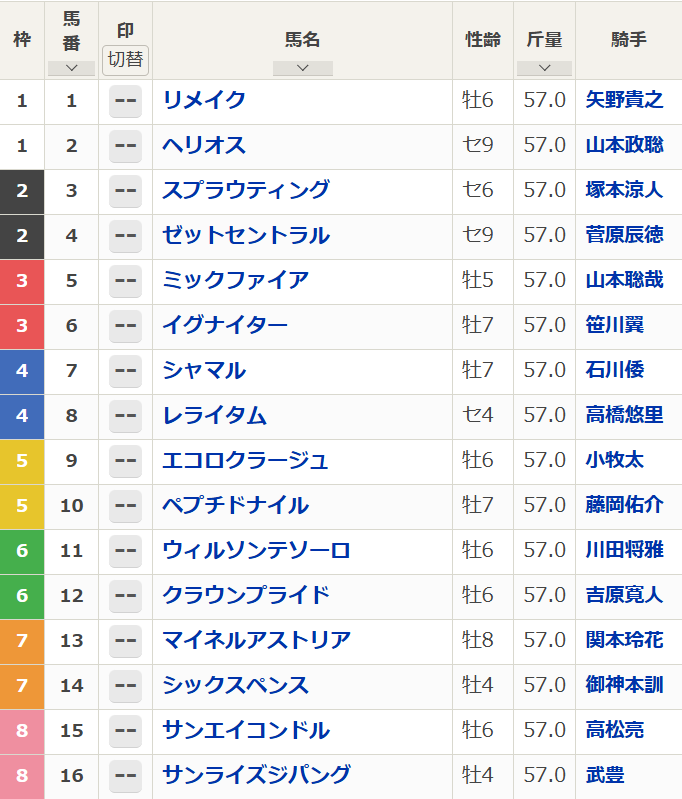Click the red frame 3 cell for イグナイター
The width and height of the screenshot is (682, 799).
click(x=22, y=325)
